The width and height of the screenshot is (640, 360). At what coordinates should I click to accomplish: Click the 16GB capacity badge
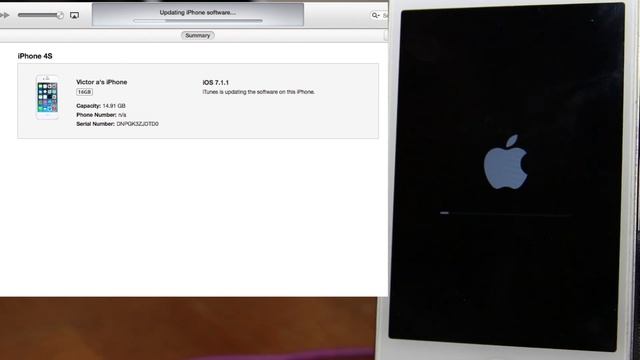pos(84,92)
